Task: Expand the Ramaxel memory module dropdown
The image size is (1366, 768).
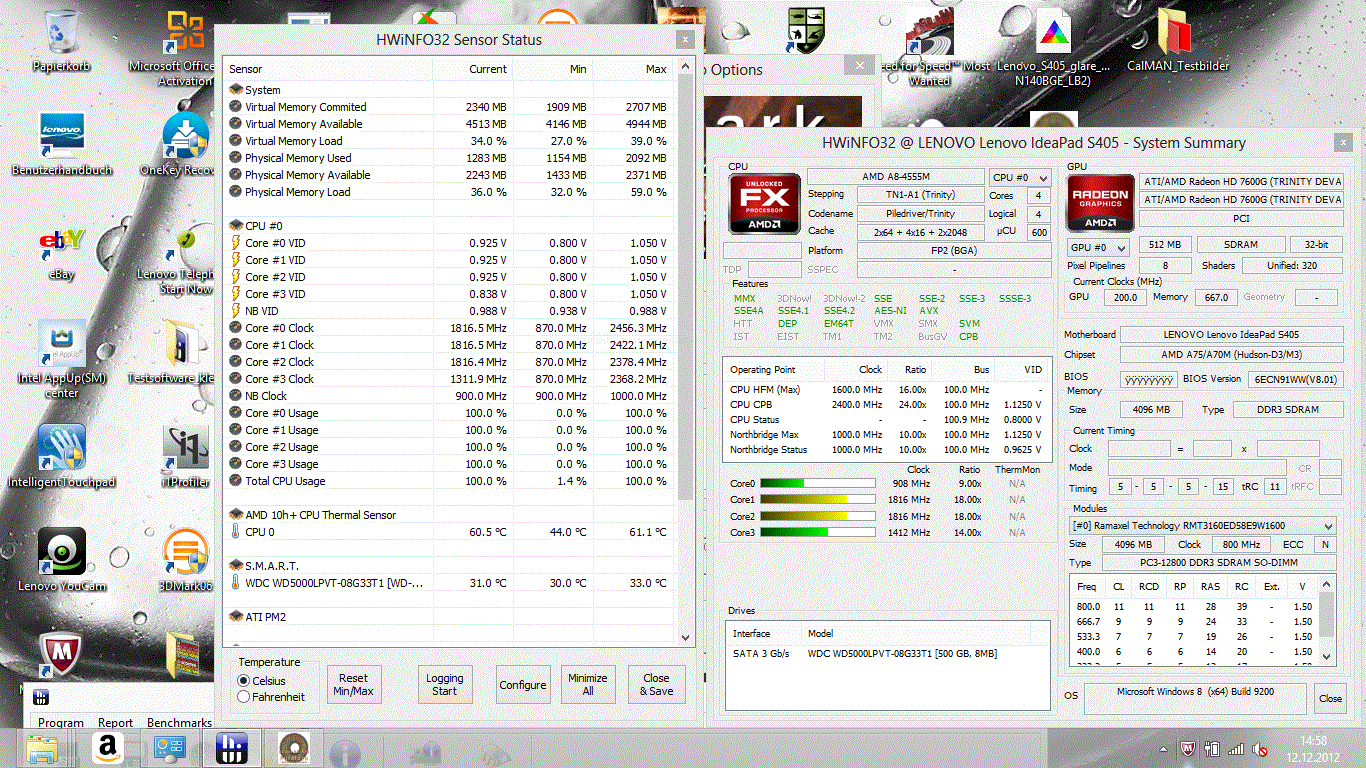Action: point(1202,525)
